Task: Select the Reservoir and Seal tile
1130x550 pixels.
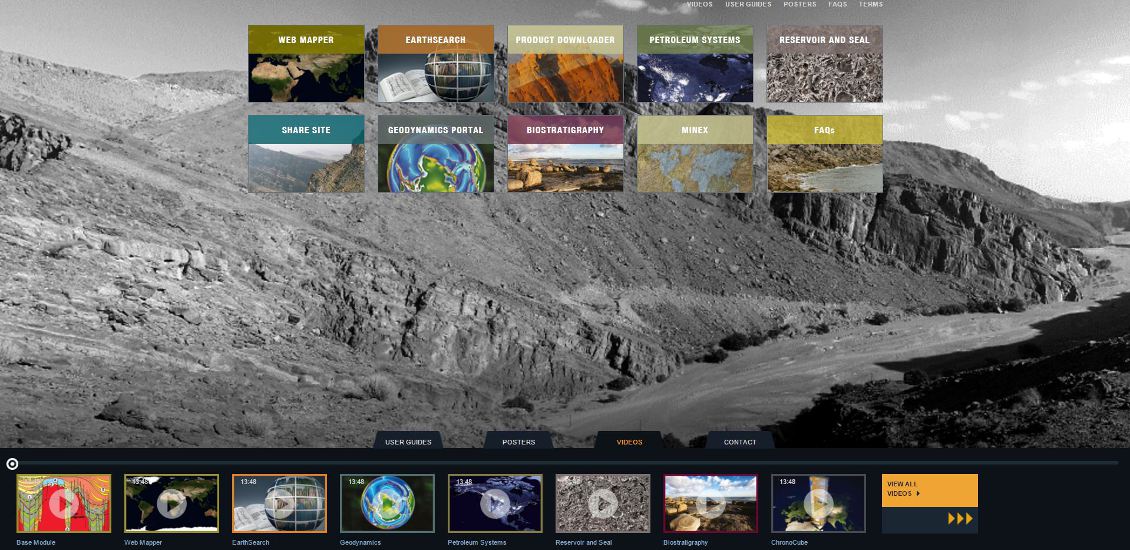Action: [824, 64]
